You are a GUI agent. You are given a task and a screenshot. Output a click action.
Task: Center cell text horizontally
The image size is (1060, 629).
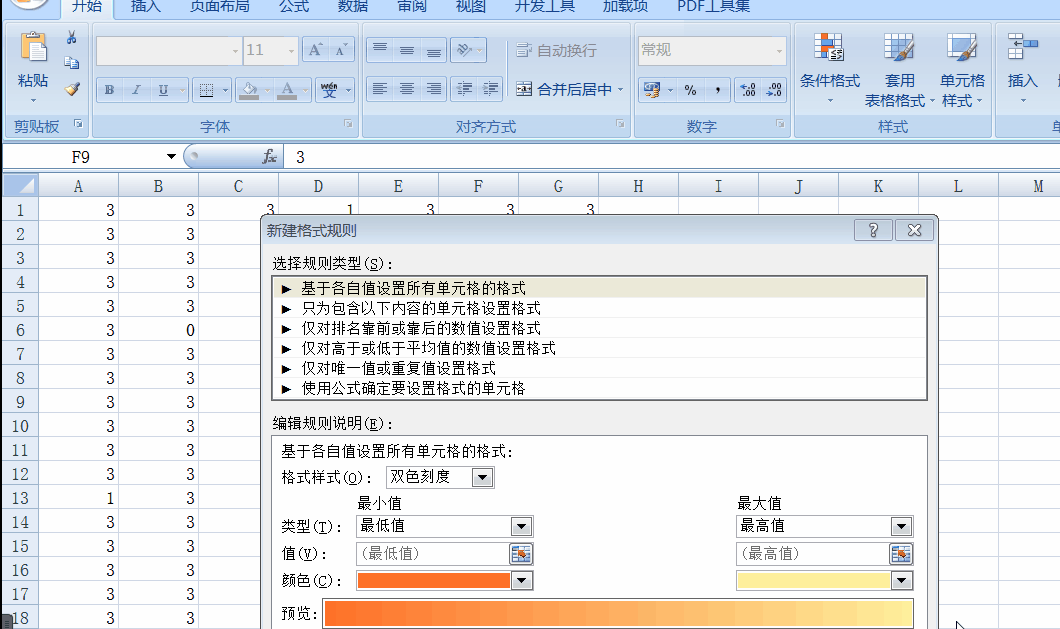tap(406, 89)
